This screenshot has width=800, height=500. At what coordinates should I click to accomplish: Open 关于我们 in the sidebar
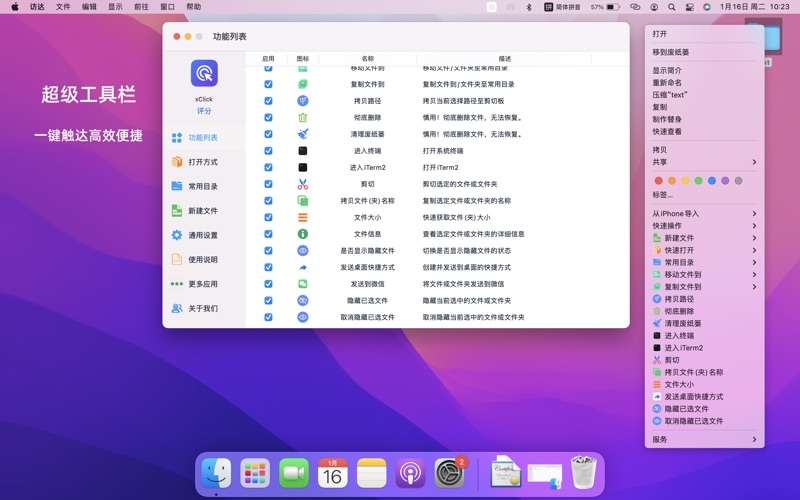(204, 308)
